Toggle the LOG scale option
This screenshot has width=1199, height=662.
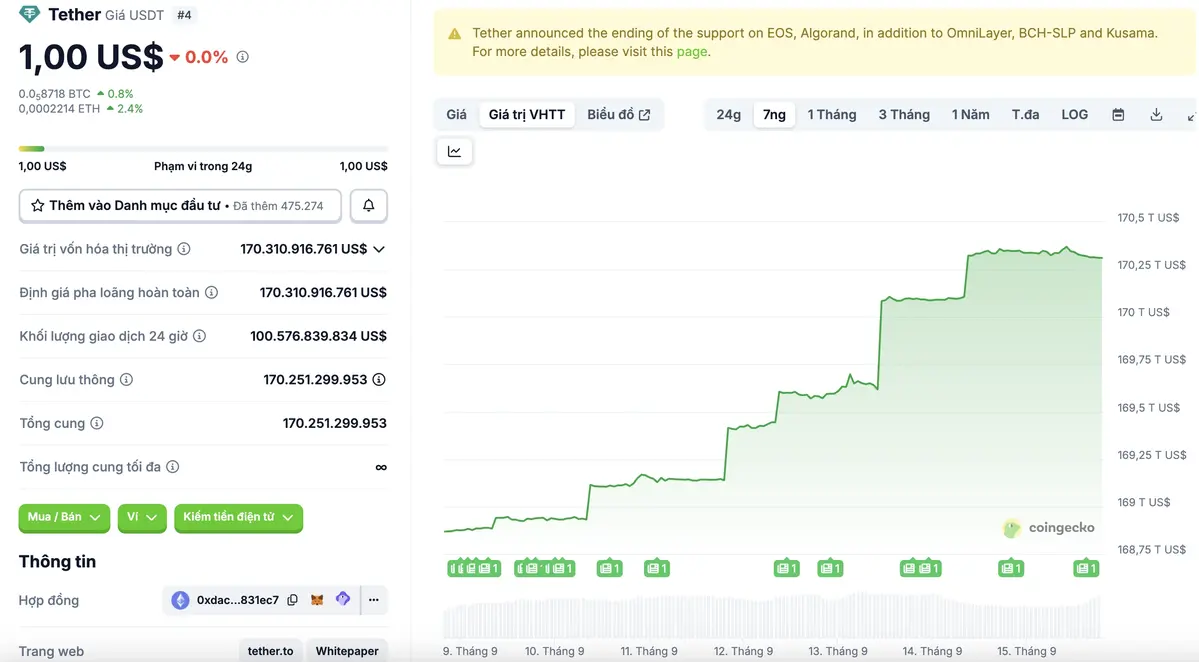click(x=1074, y=115)
